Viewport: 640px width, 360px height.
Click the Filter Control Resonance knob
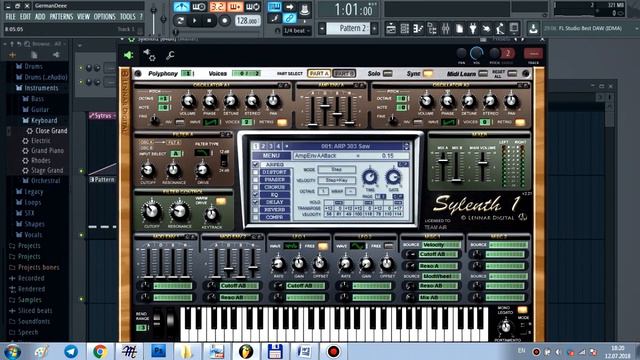click(x=179, y=211)
